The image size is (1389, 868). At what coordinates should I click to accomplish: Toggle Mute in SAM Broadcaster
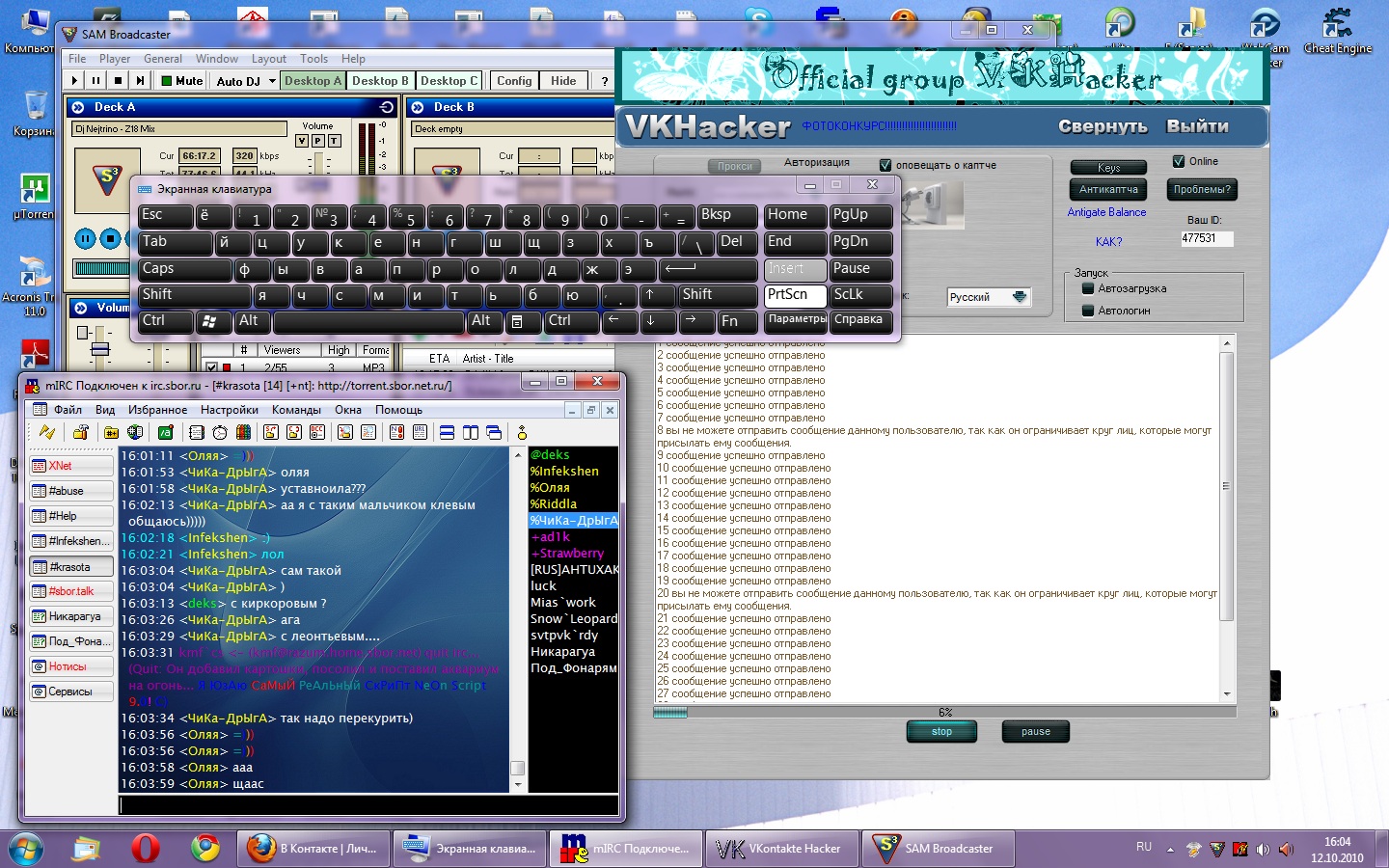coord(181,81)
